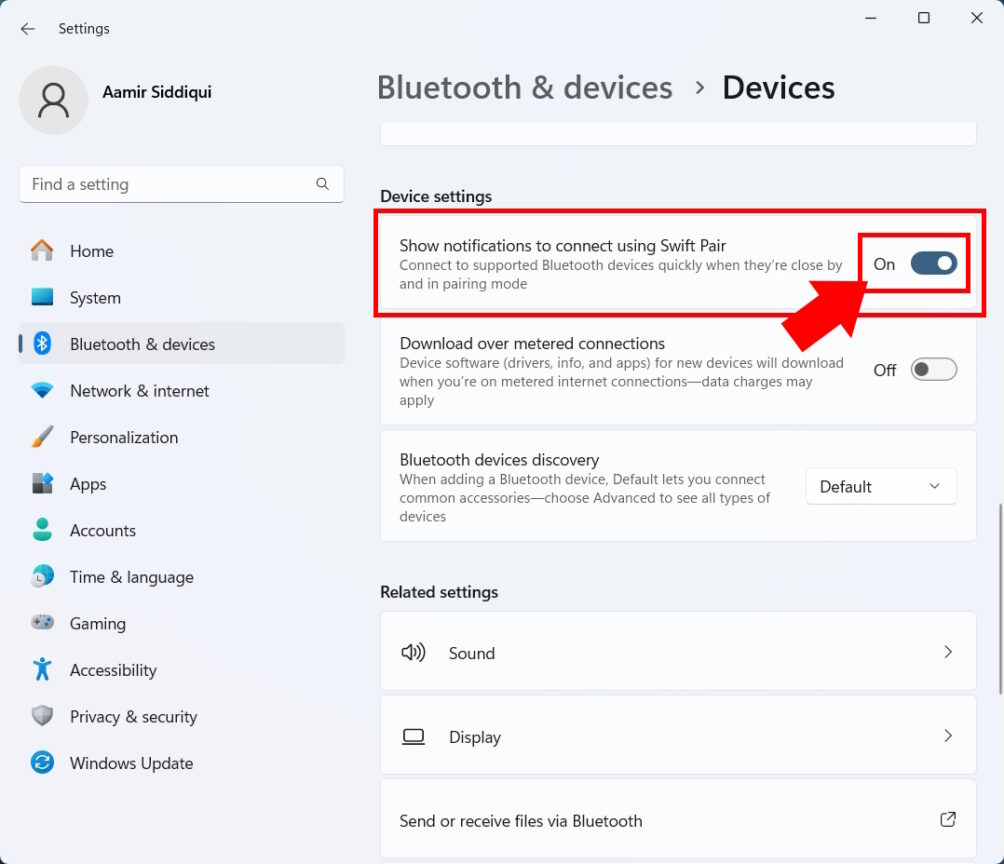Click the Sound speaker icon
Image resolution: width=1004 pixels, height=864 pixels.
413,652
